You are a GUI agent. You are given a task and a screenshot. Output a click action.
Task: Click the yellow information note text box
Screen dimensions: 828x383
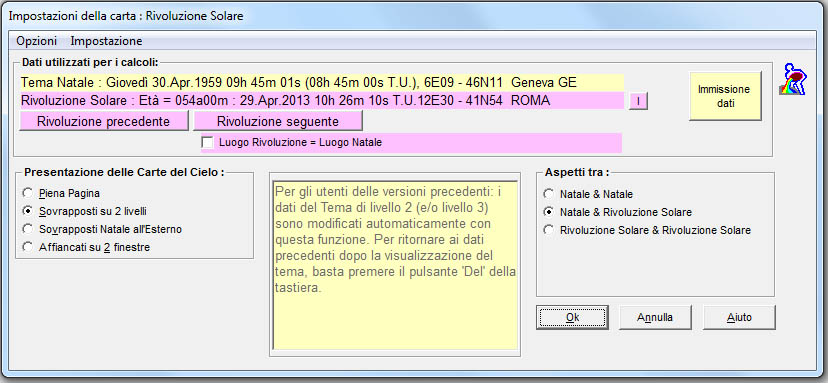click(395, 266)
